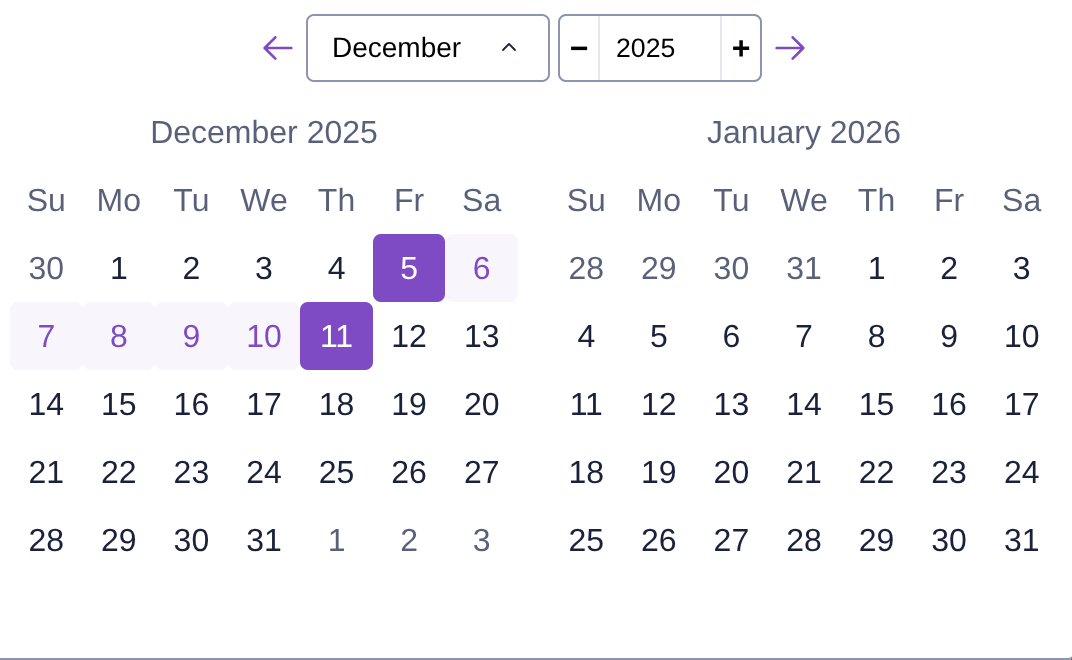Click greyed November 30 in December grid

[46, 268]
